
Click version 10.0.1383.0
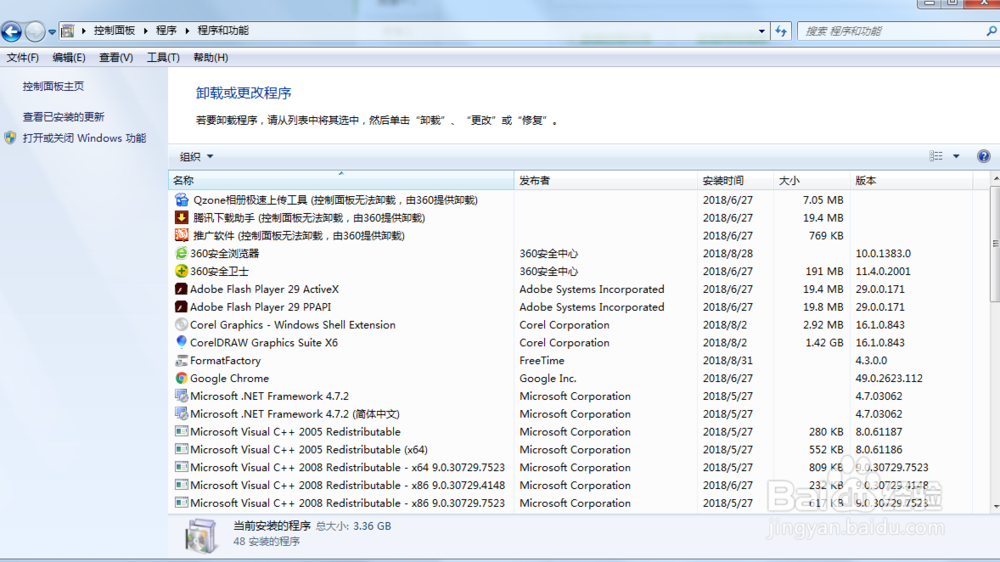tap(883, 253)
